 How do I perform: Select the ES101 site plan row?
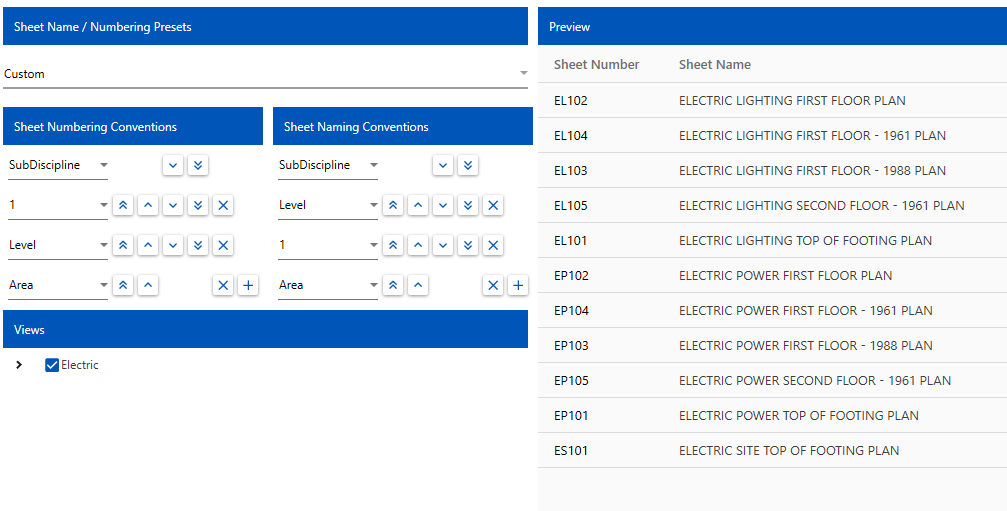point(773,451)
